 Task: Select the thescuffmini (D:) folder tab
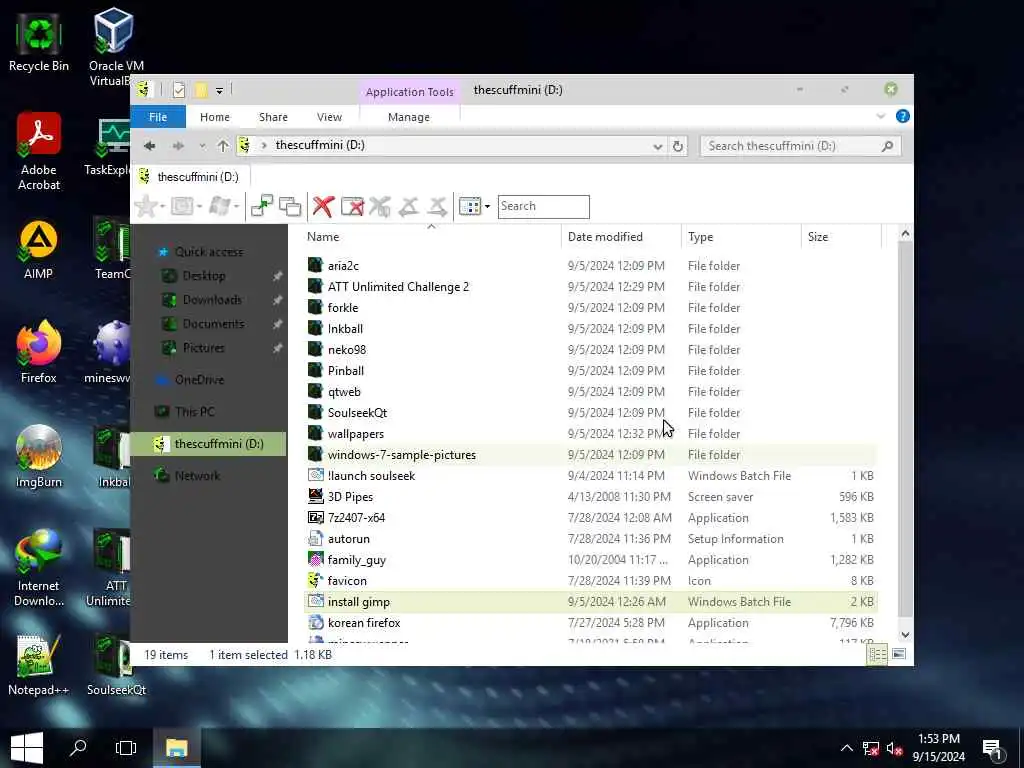(190, 176)
